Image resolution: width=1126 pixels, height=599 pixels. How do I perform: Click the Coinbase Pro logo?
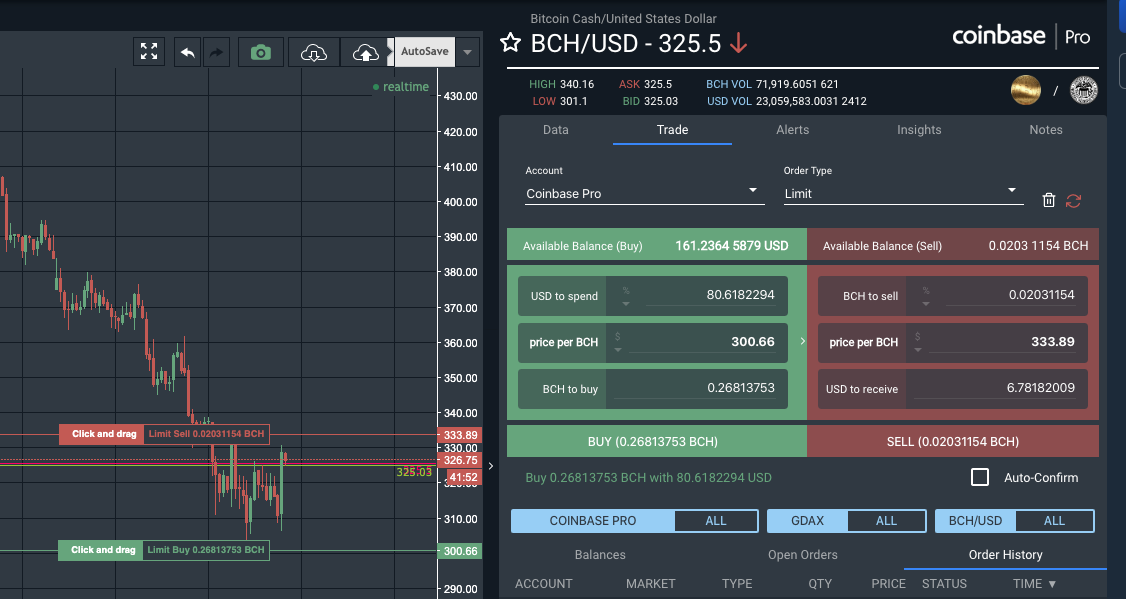coord(1021,36)
